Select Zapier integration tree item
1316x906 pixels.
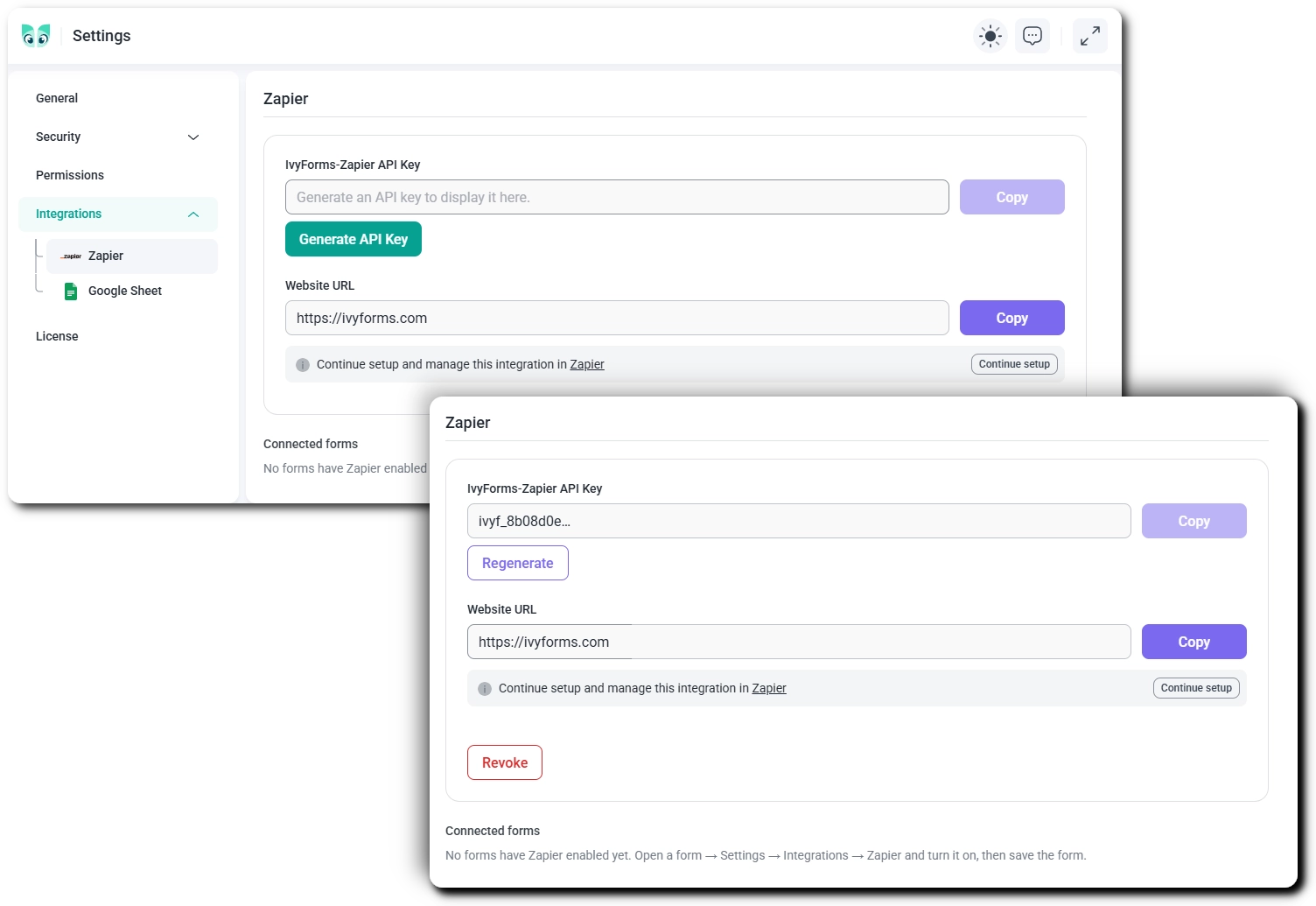coord(132,256)
